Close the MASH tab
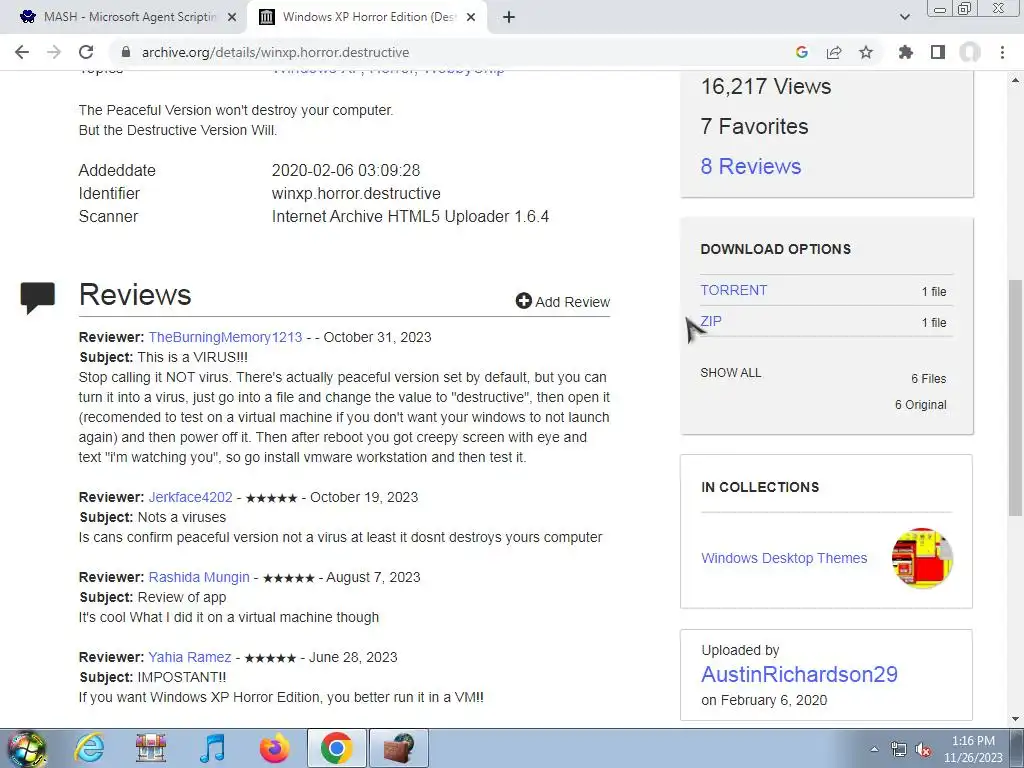The height and width of the screenshot is (768, 1024). click(x=231, y=17)
